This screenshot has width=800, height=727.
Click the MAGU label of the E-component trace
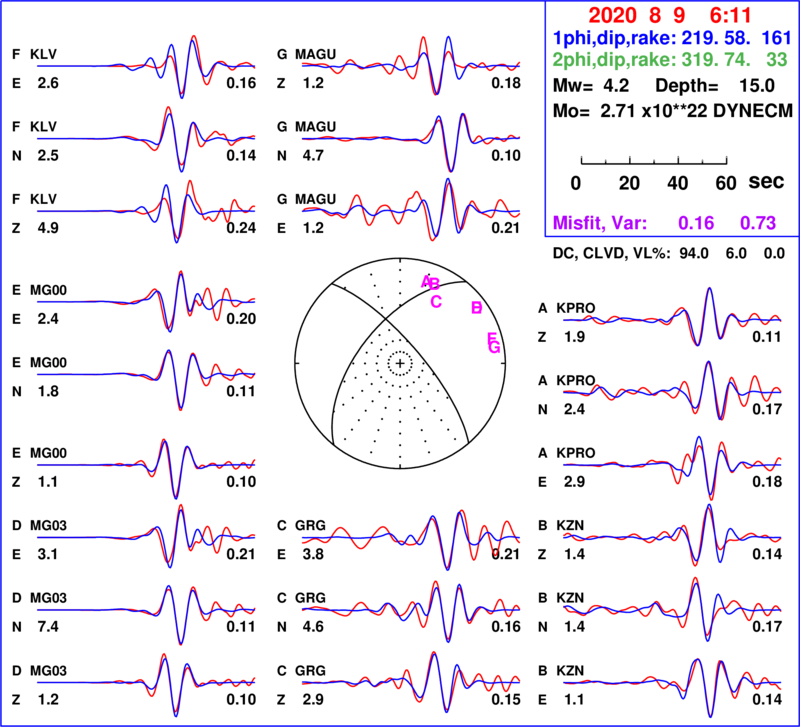(x=315, y=199)
